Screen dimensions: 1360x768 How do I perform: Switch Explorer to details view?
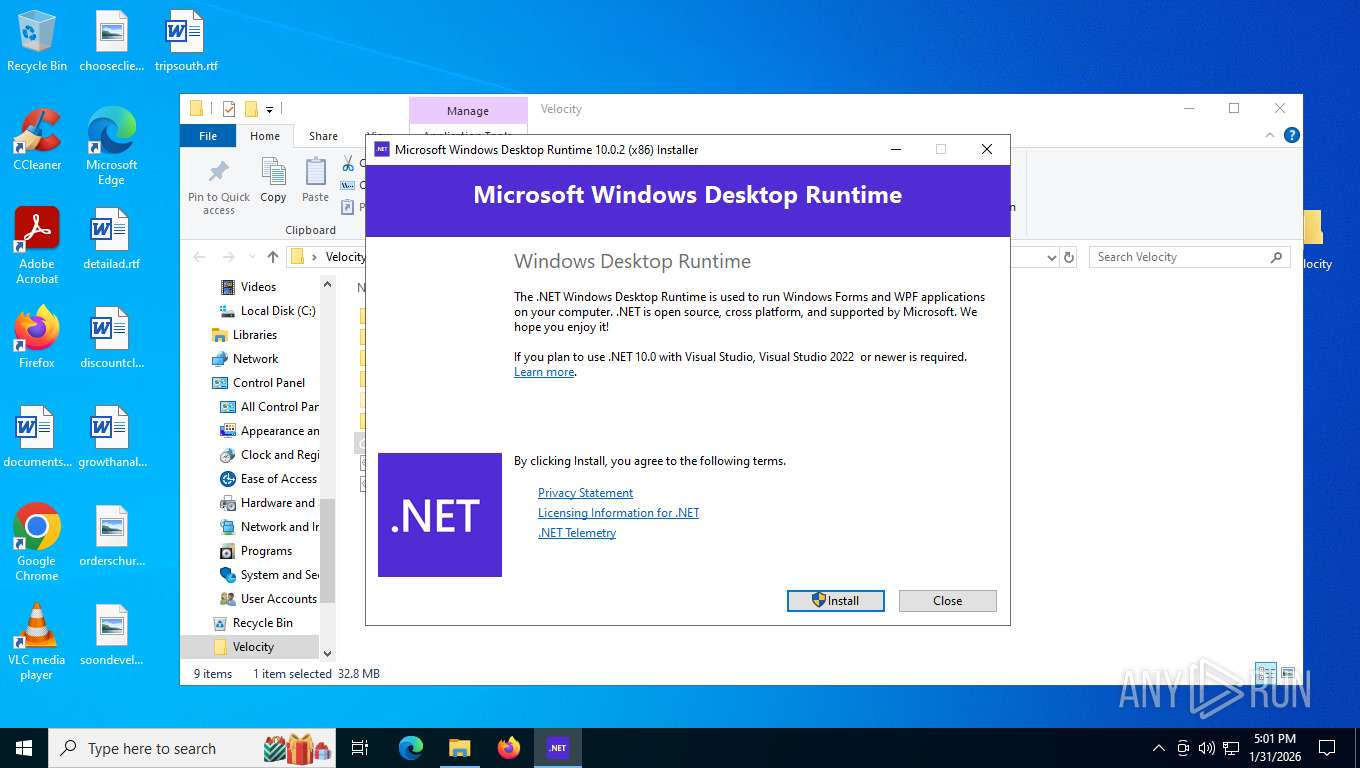pos(1266,673)
